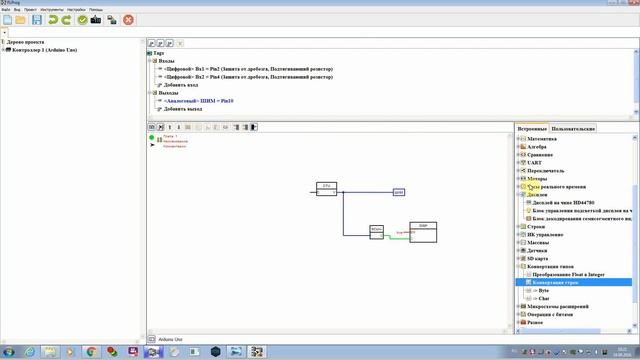Screen dimensions: 640x360
Task: Open the Windows Start menu
Action: pos(8,351)
